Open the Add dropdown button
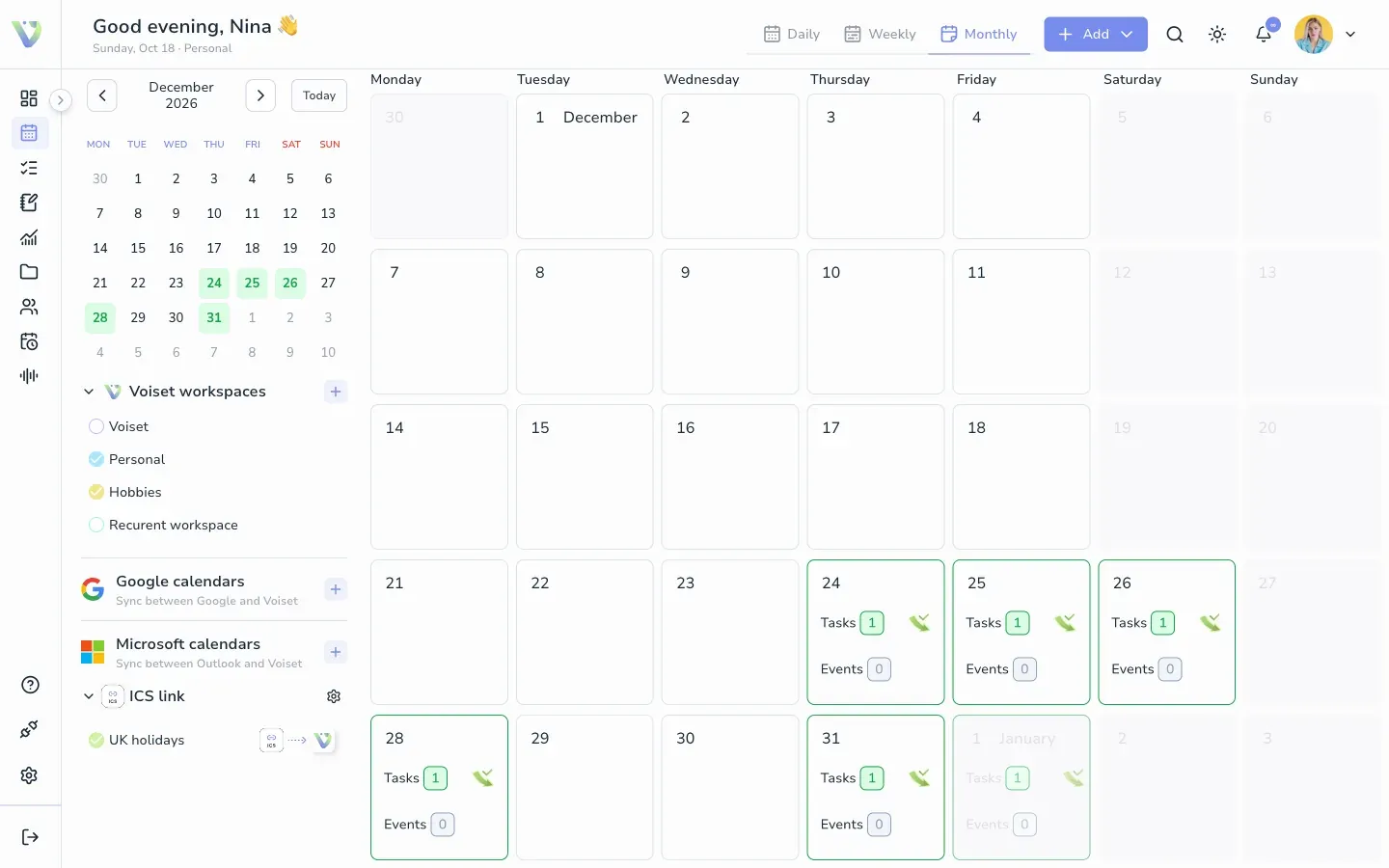The width and height of the screenshot is (1389, 868). (x=1096, y=35)
